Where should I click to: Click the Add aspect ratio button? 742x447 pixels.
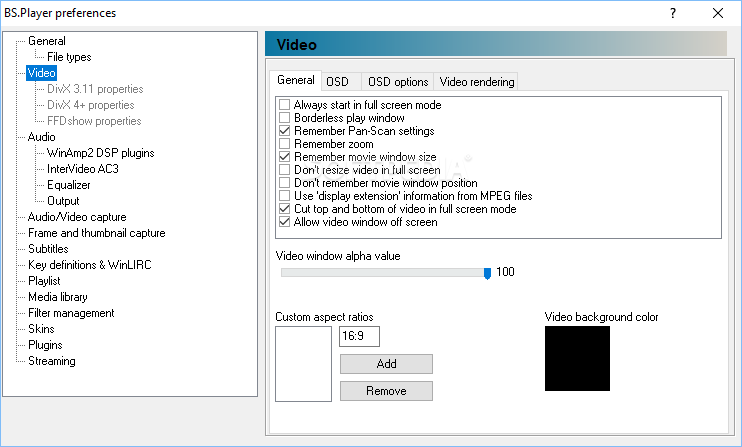pos(386,364)
